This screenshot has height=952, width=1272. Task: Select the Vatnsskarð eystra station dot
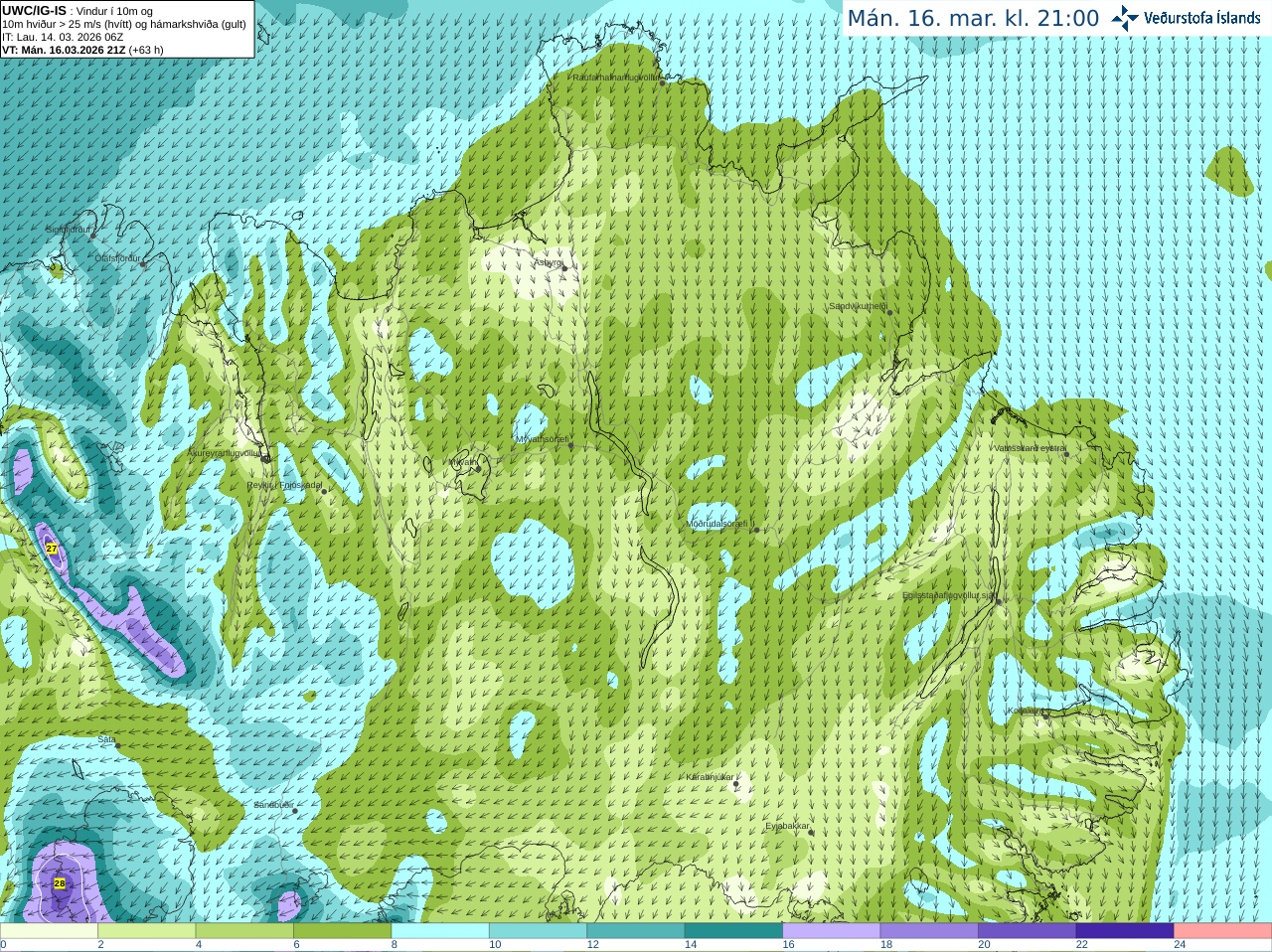tap(1065, 454)
